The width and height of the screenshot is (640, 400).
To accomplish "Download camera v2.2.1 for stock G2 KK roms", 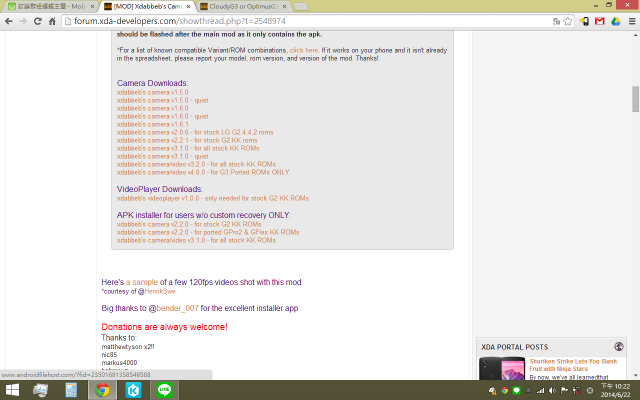I will (x=187, y=140).
